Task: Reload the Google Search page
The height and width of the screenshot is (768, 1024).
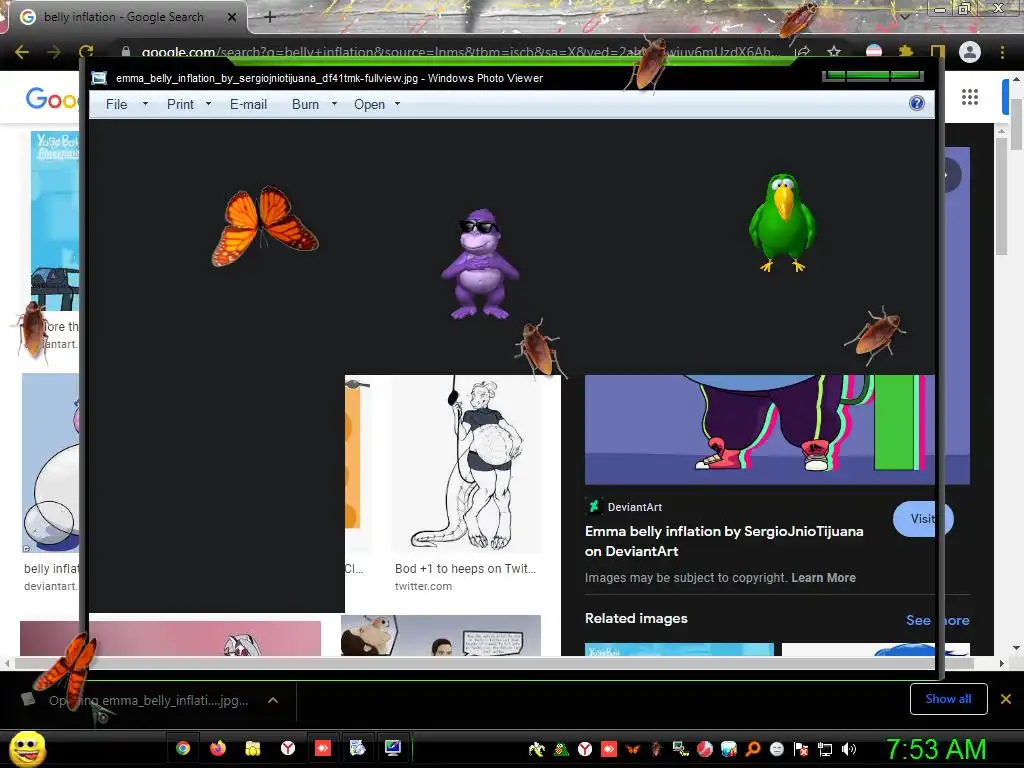Action: 86,52
